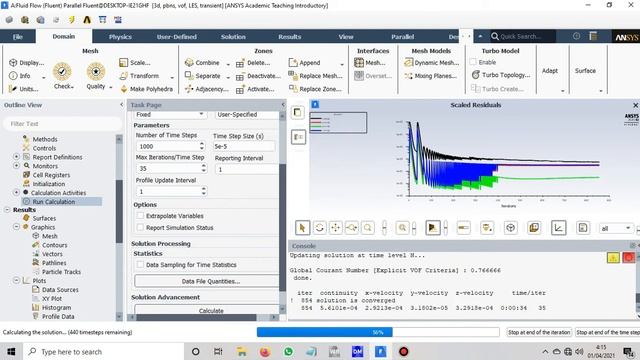
Task: Select the pointer tool in graphics toolbar
Action: (302, 228)
